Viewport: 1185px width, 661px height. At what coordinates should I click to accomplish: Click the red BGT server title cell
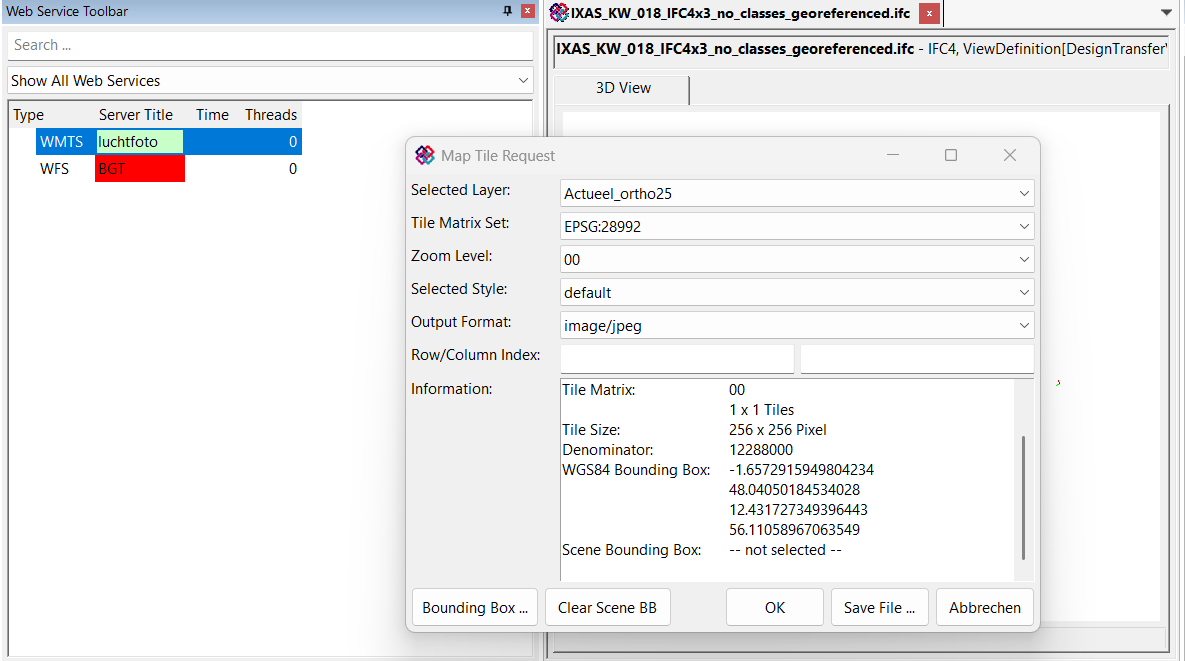pos(140,169)
